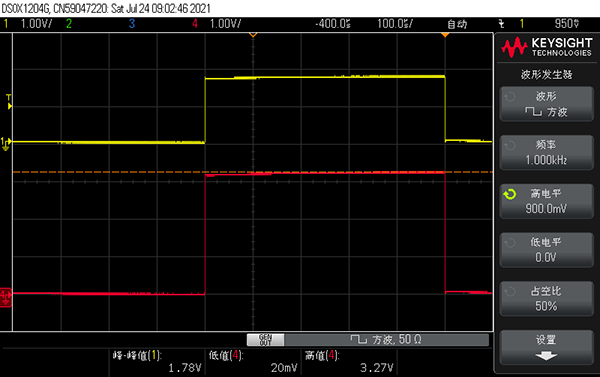Select channel 4 1.00V/ scale indicator
The image size is (600, 377).
[217, 24]
